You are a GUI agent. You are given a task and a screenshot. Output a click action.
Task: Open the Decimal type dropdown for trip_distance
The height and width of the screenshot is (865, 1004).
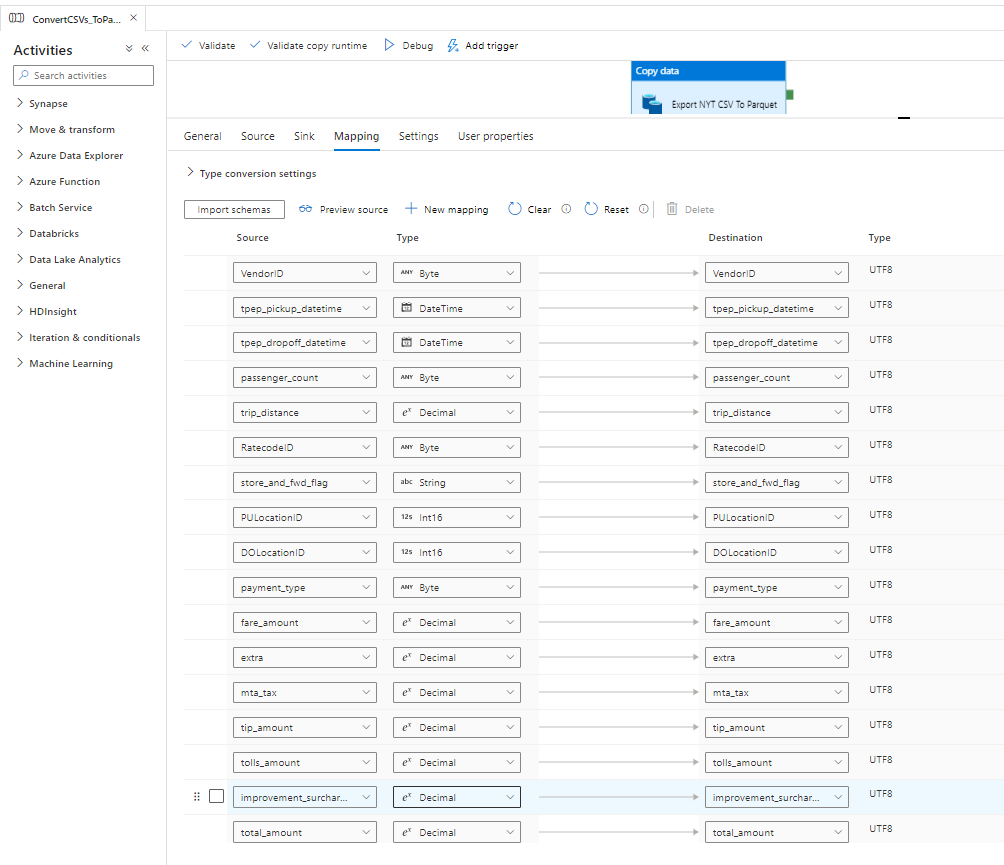[x=457, y=412]
